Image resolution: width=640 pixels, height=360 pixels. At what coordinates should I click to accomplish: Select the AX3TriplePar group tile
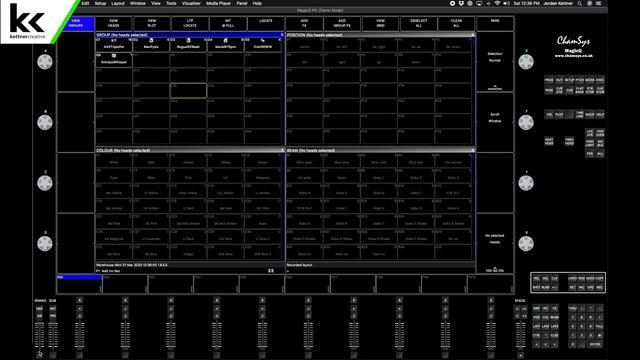click(x=114, y=44)
